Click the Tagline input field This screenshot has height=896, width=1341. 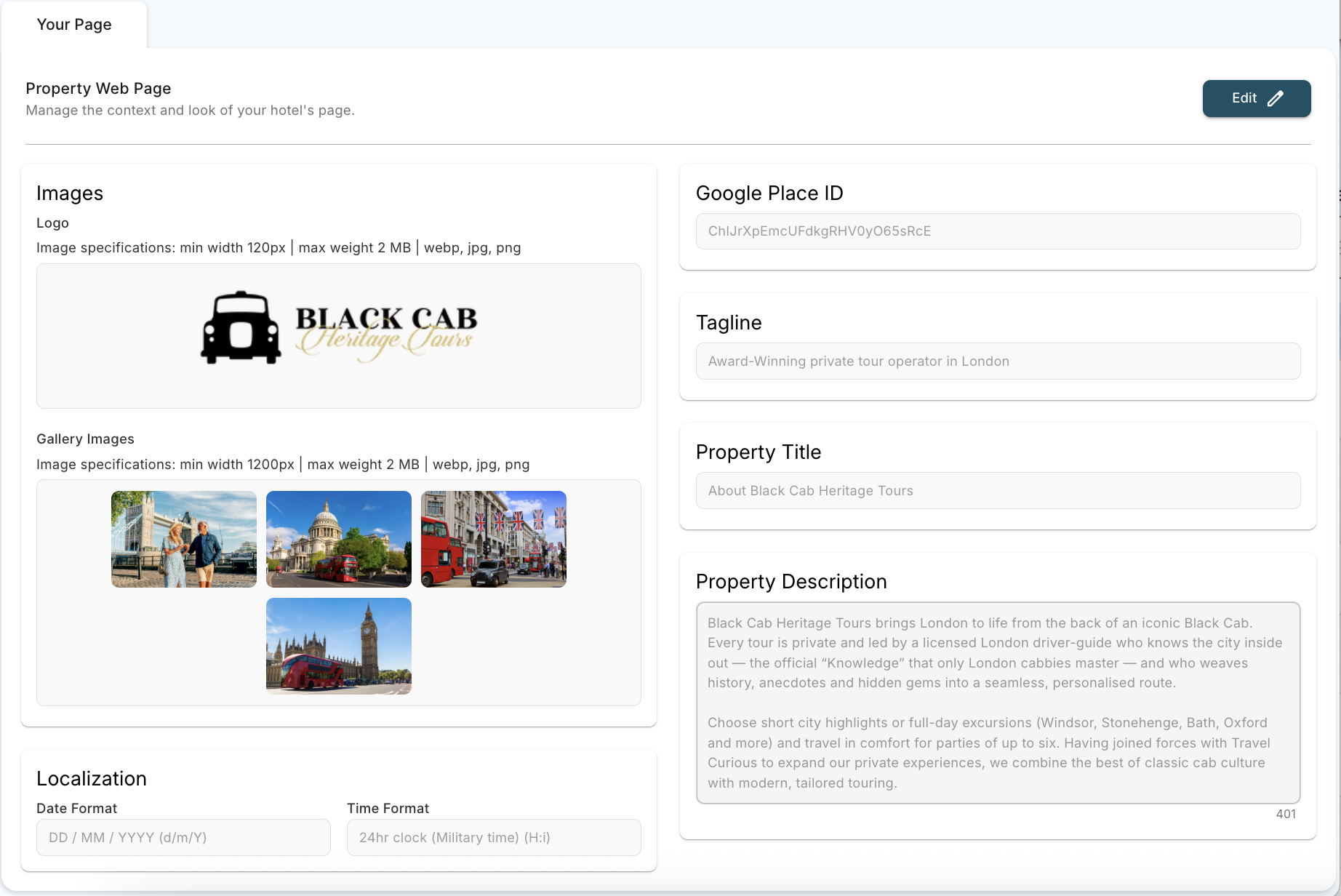[x=998, y=361]
